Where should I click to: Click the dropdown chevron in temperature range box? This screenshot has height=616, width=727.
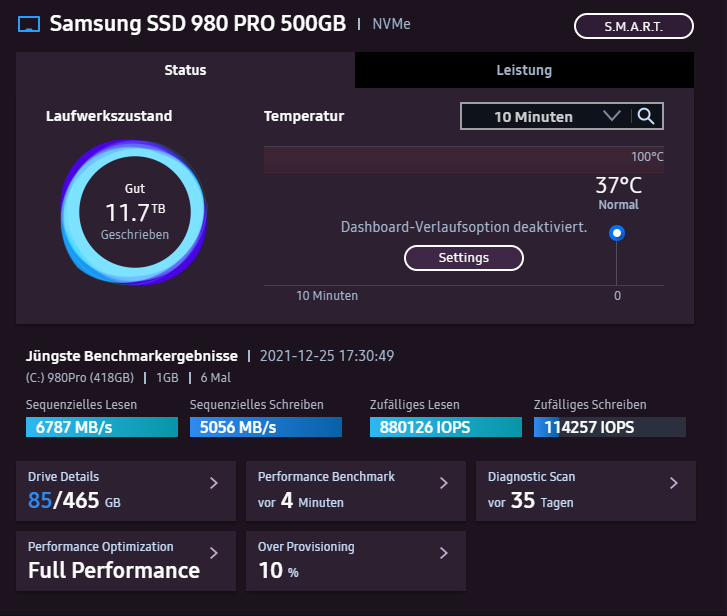pos(612,115)
